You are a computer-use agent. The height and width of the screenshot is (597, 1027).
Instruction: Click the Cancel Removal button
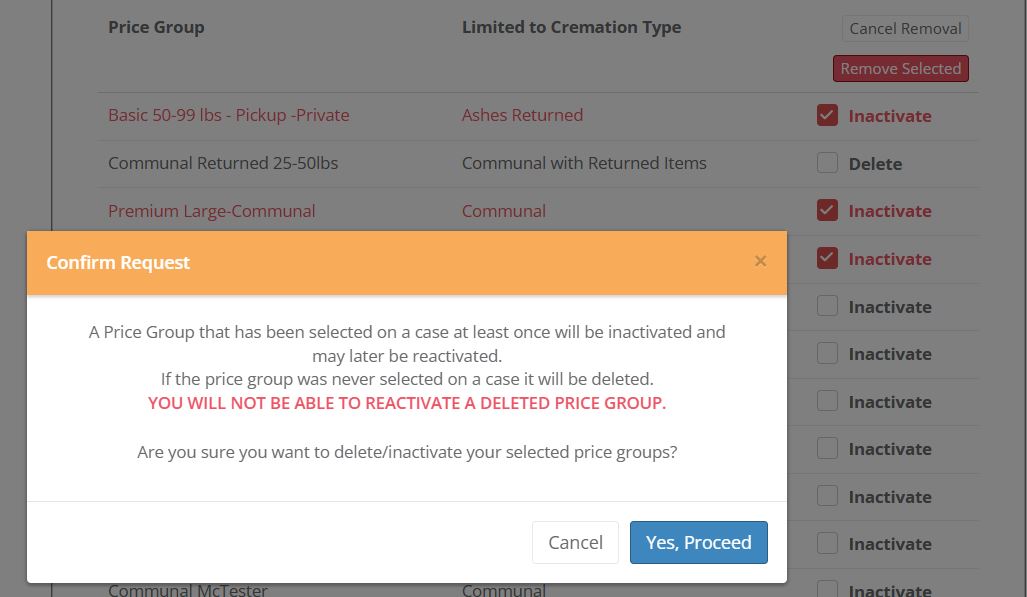[x=905, y=28]
